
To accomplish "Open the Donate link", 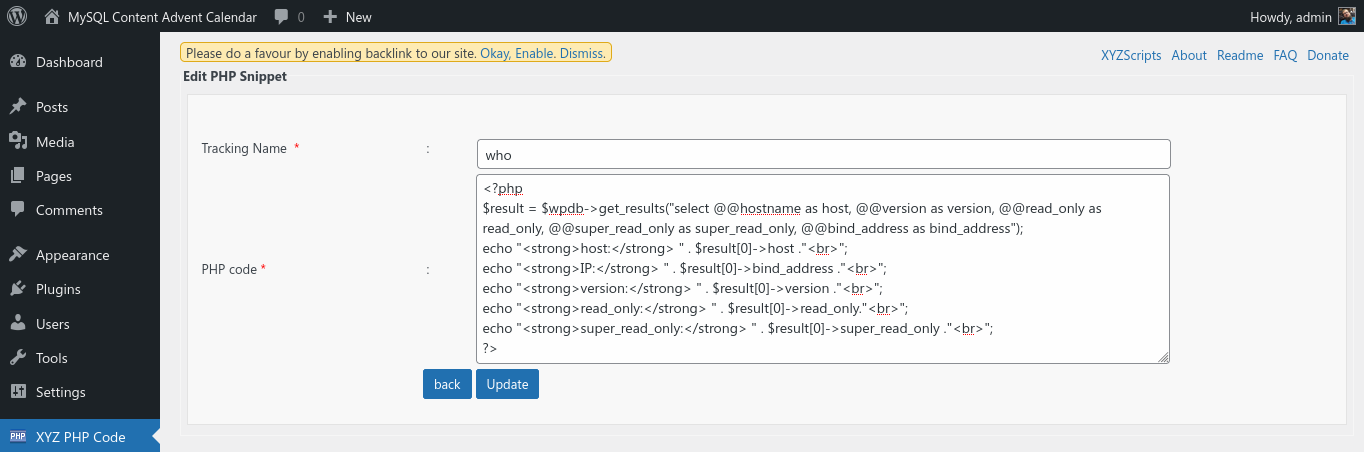I will [x=1328, y=56].
